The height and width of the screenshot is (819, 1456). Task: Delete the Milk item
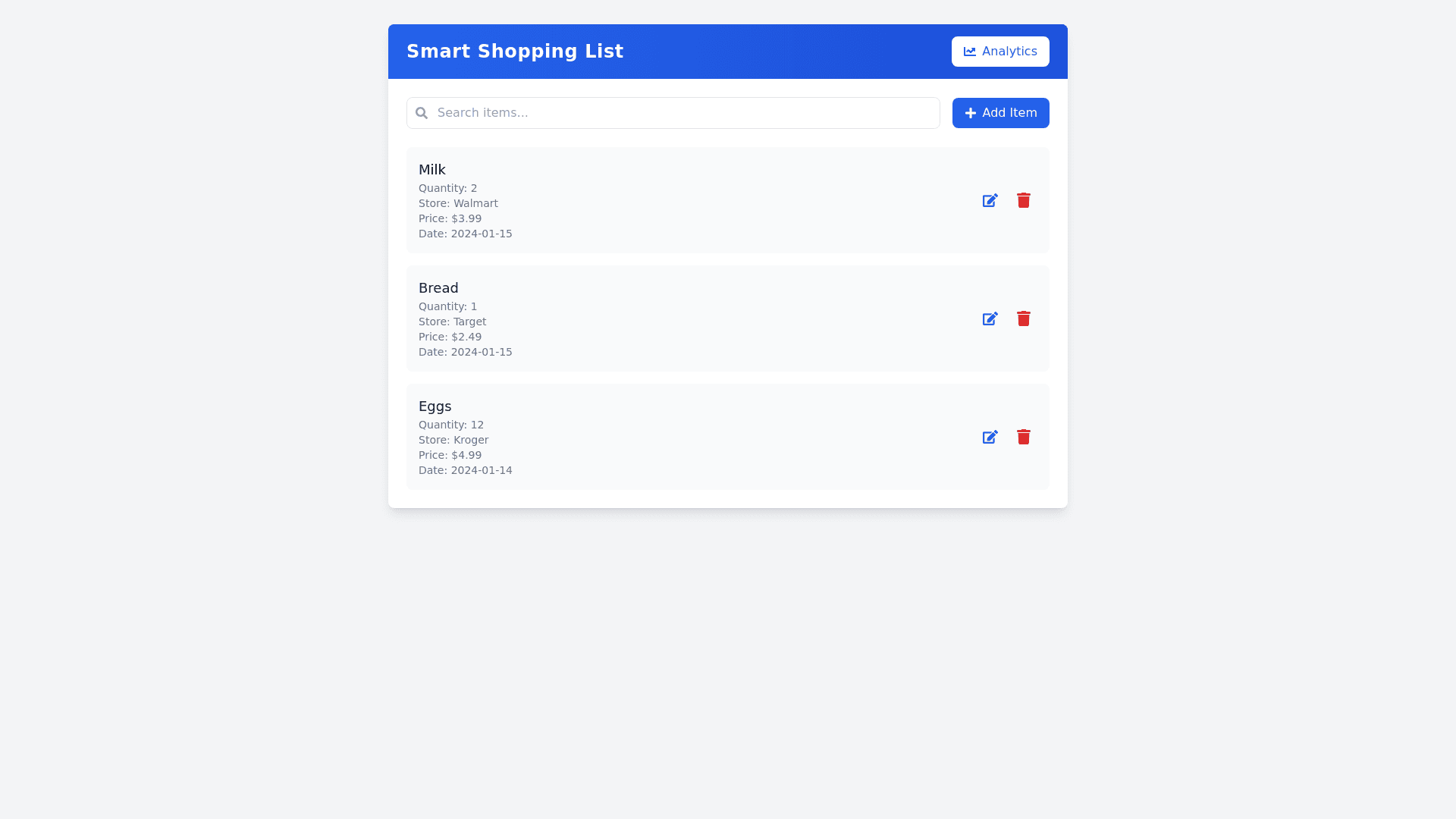[x=1023, y=200]
